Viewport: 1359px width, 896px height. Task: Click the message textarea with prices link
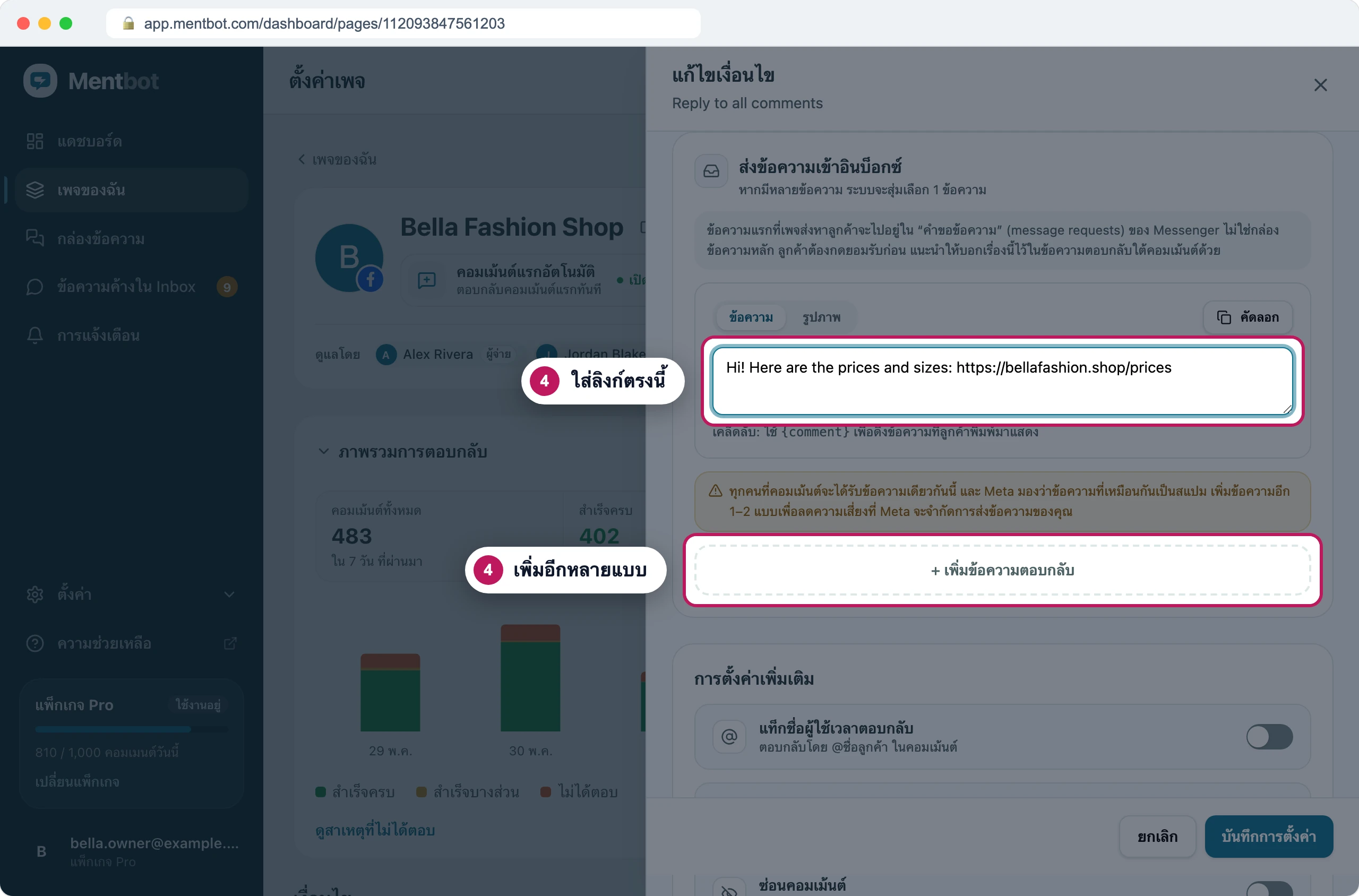1002,381
